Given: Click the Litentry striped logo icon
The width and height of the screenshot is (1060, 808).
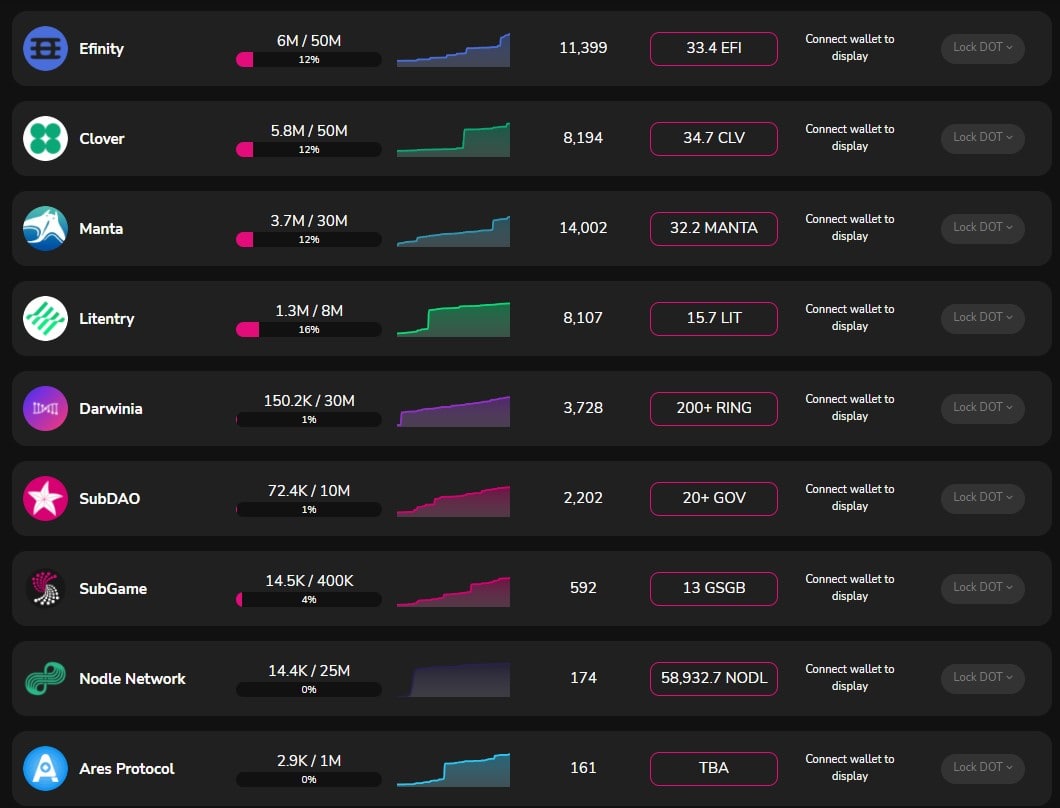Looking at the screenshot, I should pos(45,318).
